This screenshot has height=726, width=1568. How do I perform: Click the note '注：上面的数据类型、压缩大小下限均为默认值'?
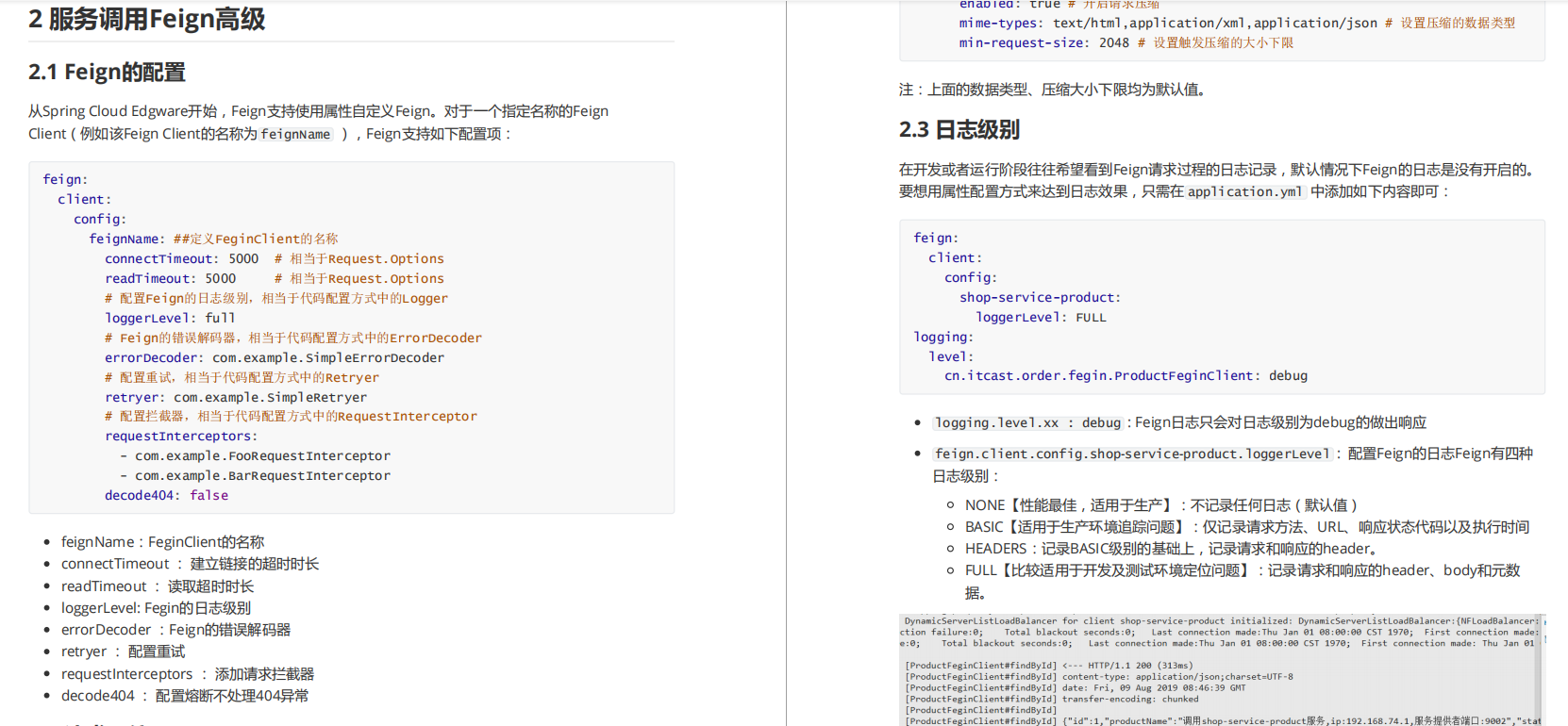(1052, 90)
